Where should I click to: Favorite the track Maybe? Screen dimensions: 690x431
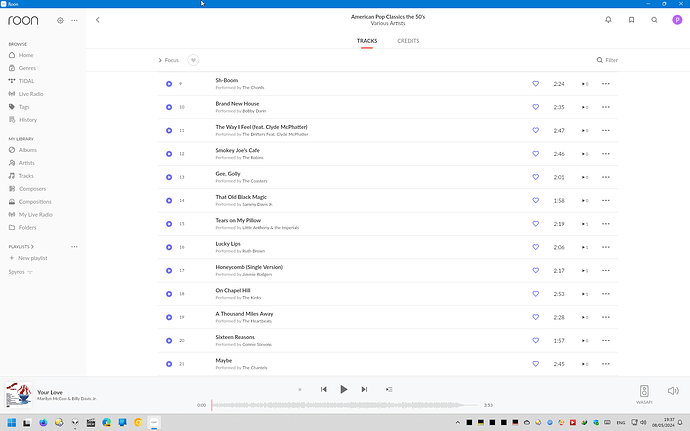tap(536, 364)
